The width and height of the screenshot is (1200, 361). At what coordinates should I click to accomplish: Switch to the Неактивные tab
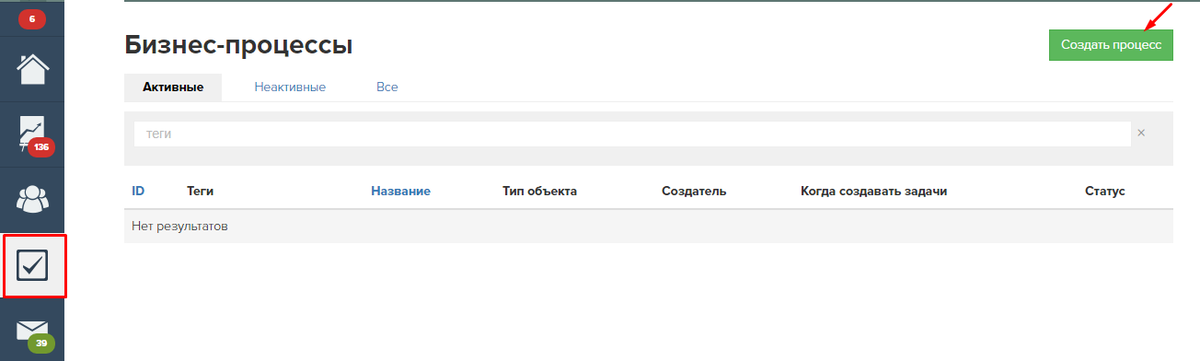pyautogui.click(x=290, y=87)
